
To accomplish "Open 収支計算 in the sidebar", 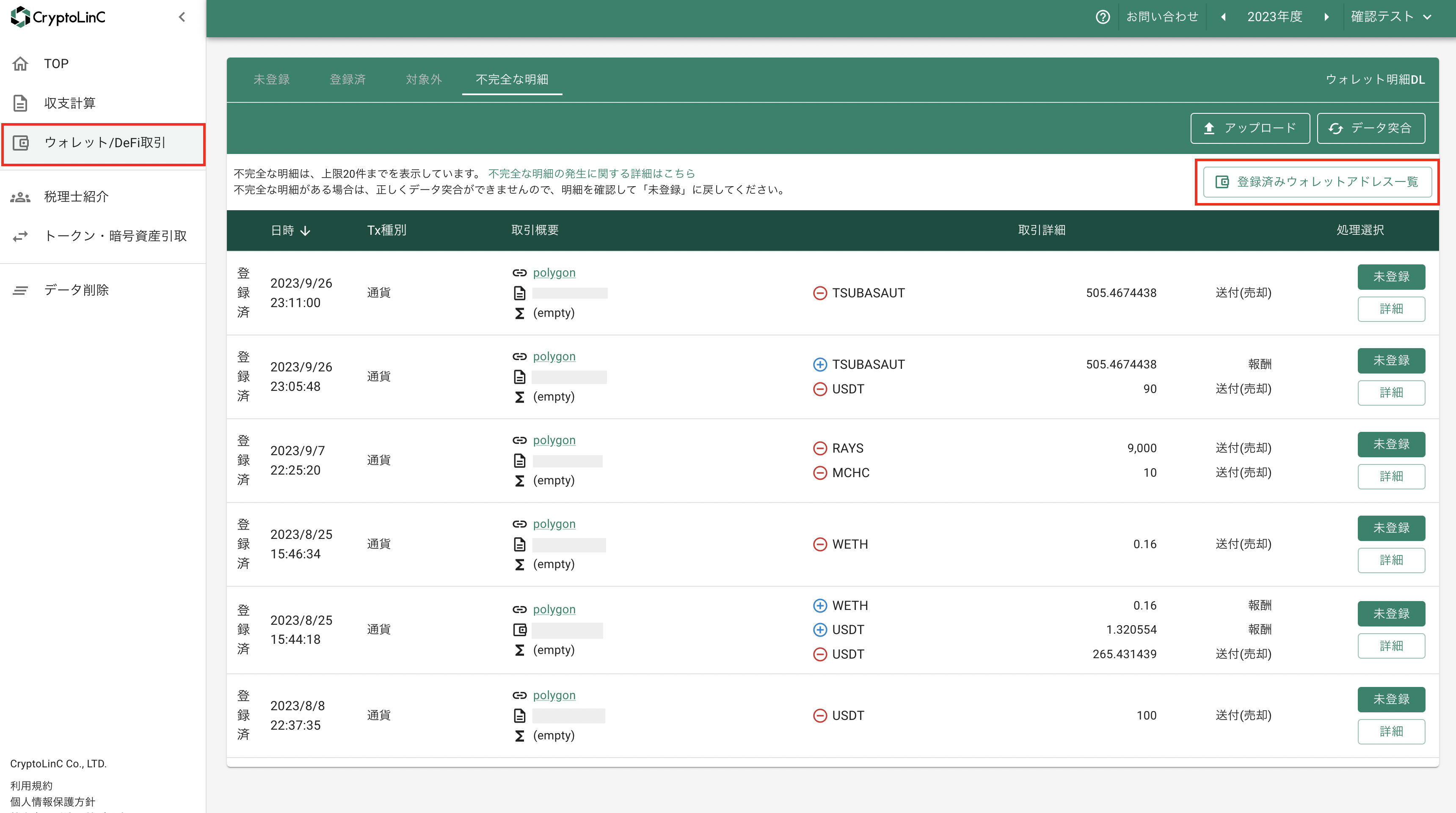I will click(102, 103).
